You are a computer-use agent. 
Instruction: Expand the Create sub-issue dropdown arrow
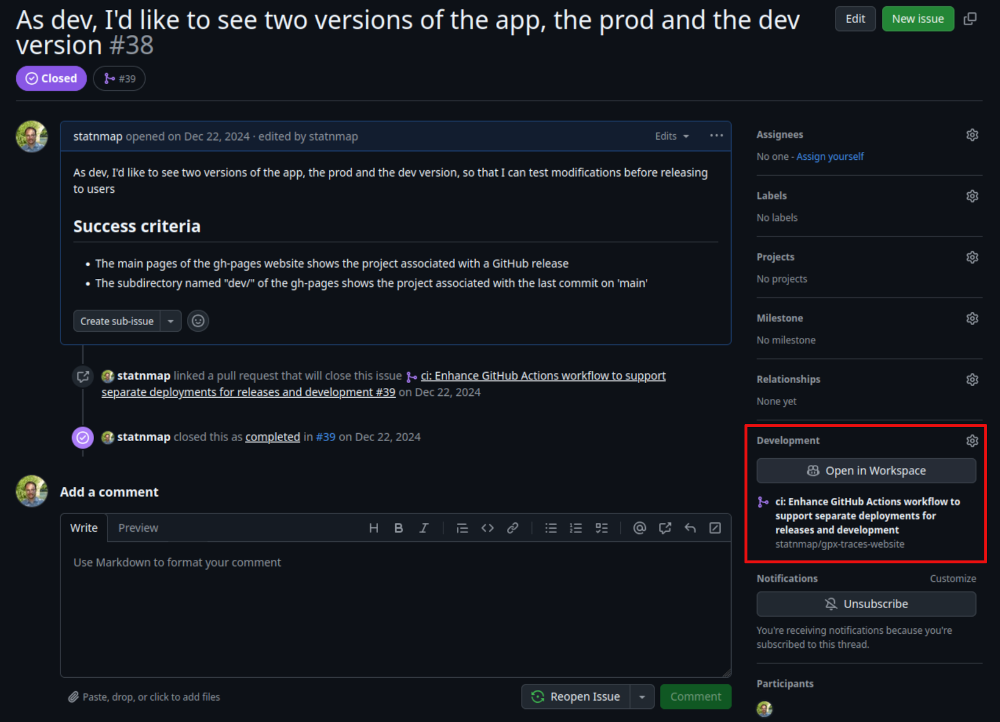[x=171, y=321]
